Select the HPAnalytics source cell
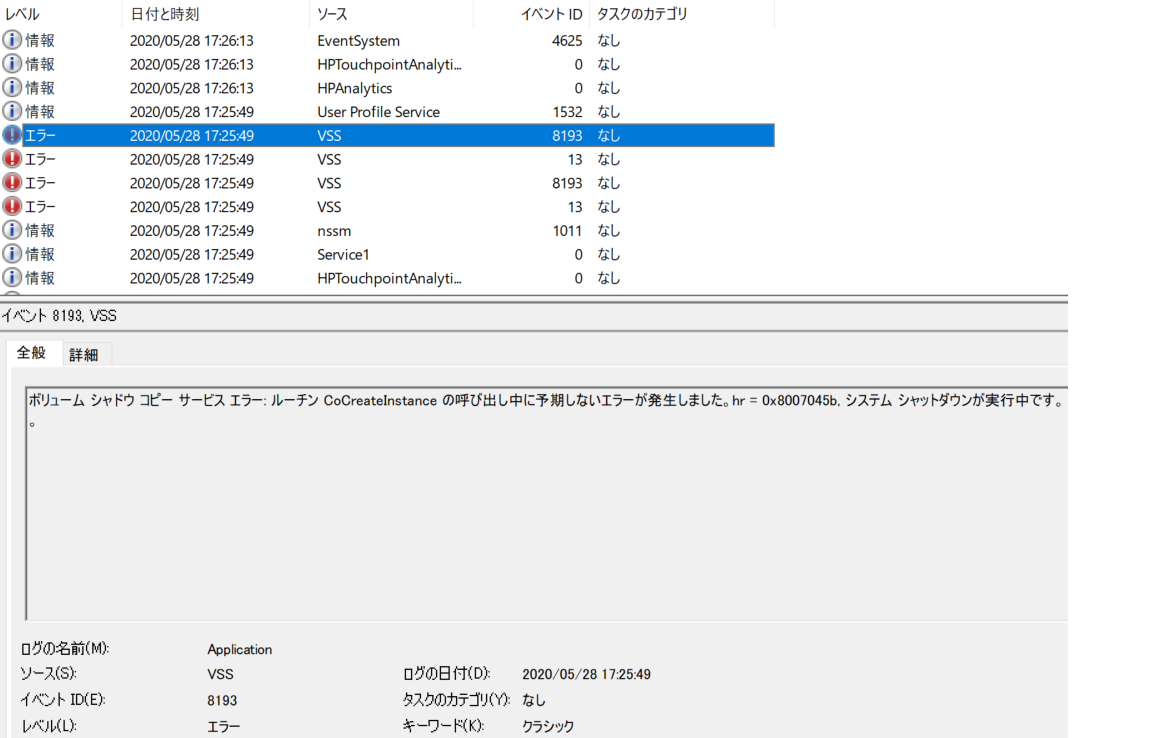 click(x=355, y=88)
